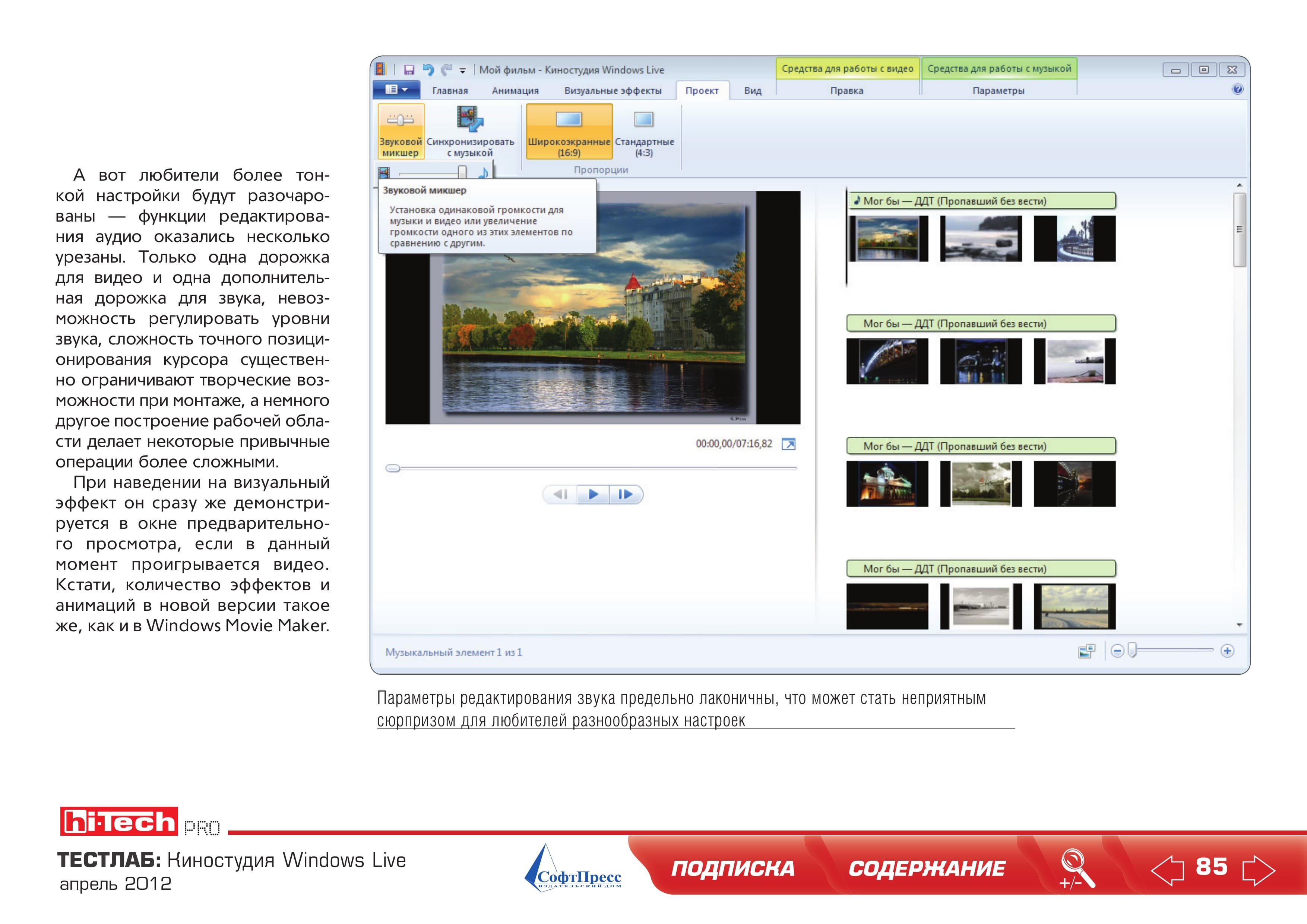Open the quick access toolbar customize arrow

[463, 71]
